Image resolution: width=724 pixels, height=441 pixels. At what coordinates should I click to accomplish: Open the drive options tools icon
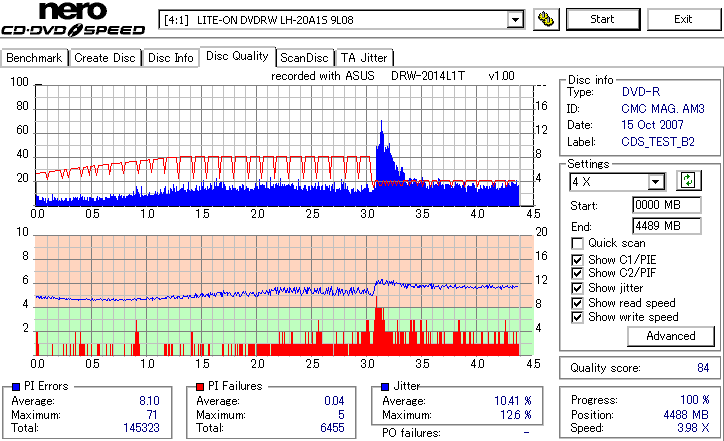pyautogui.click(x=546, y=19)
